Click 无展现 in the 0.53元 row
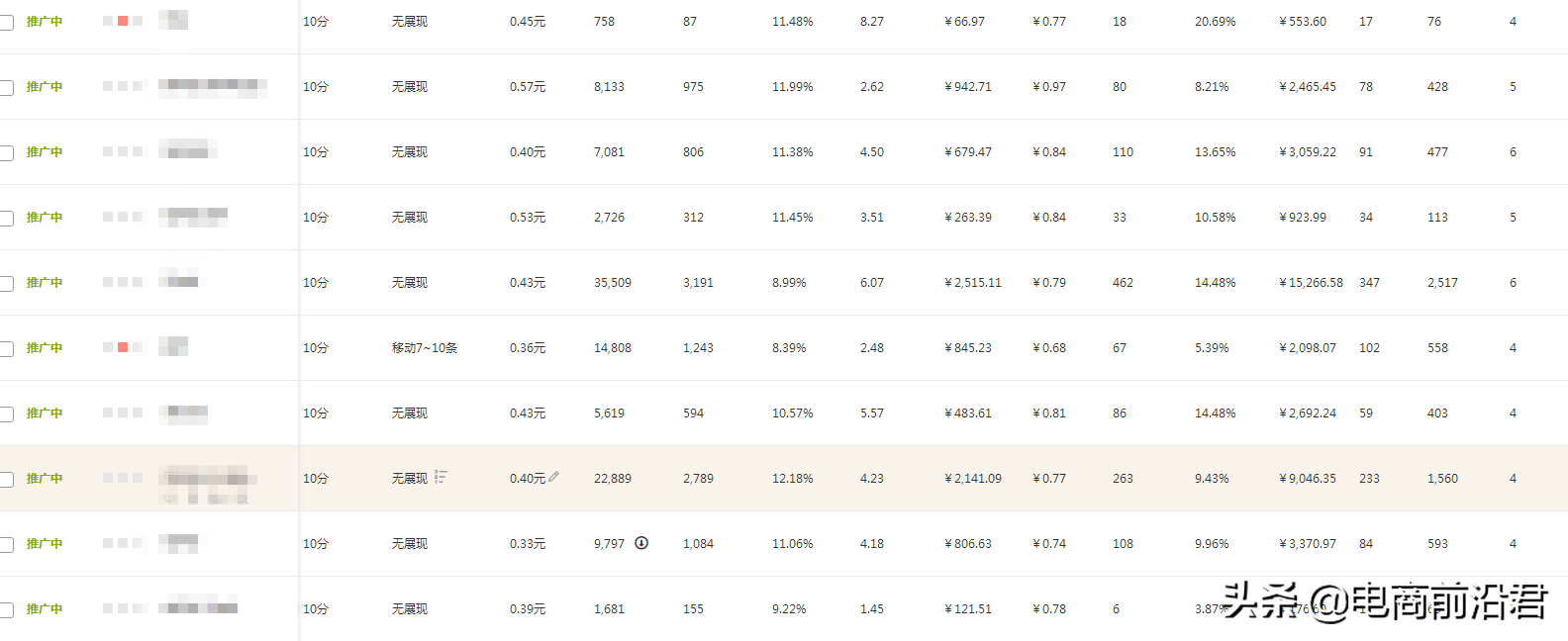This screenshot has height=641, width=1568. [x=410, y=218]
